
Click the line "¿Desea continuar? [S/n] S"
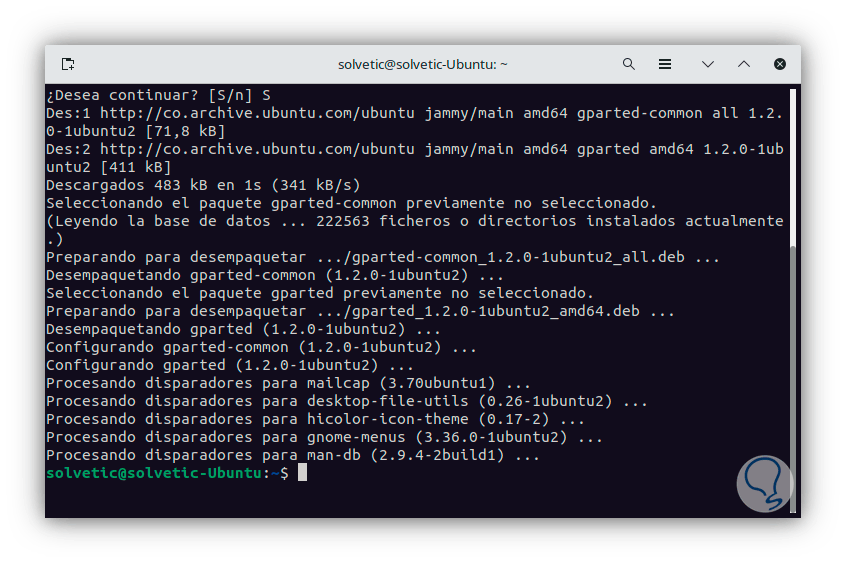point(158,96)
